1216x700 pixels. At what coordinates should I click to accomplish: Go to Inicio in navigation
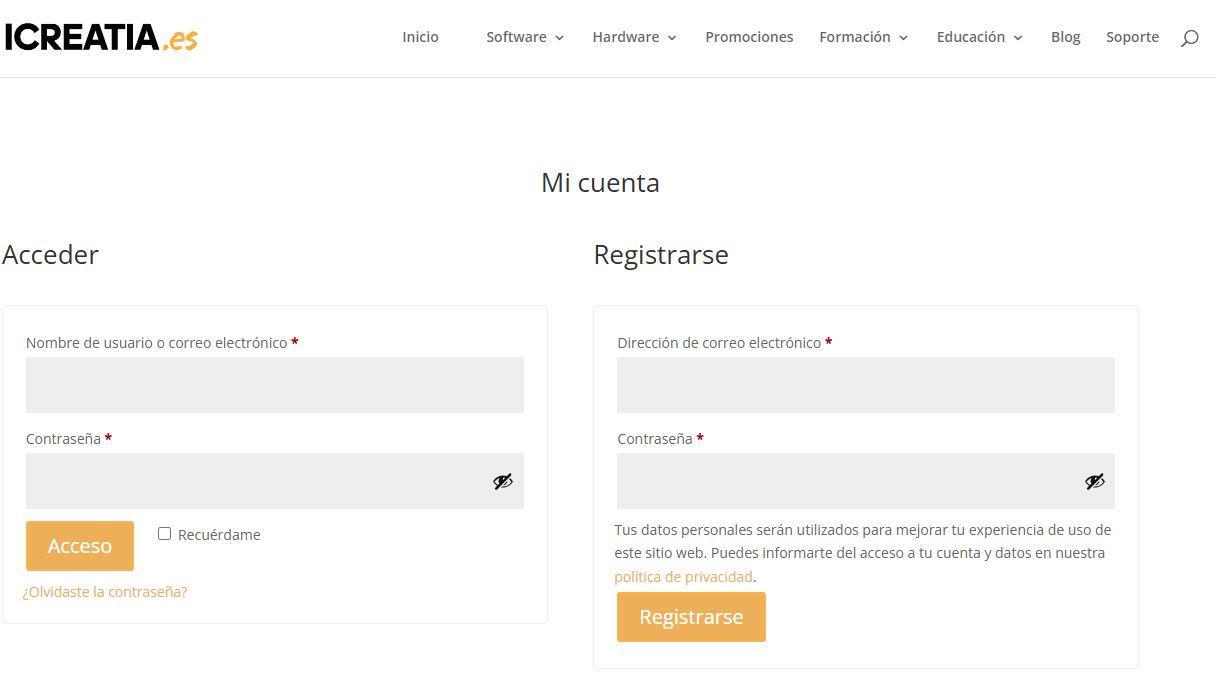[x=420, y=37]
